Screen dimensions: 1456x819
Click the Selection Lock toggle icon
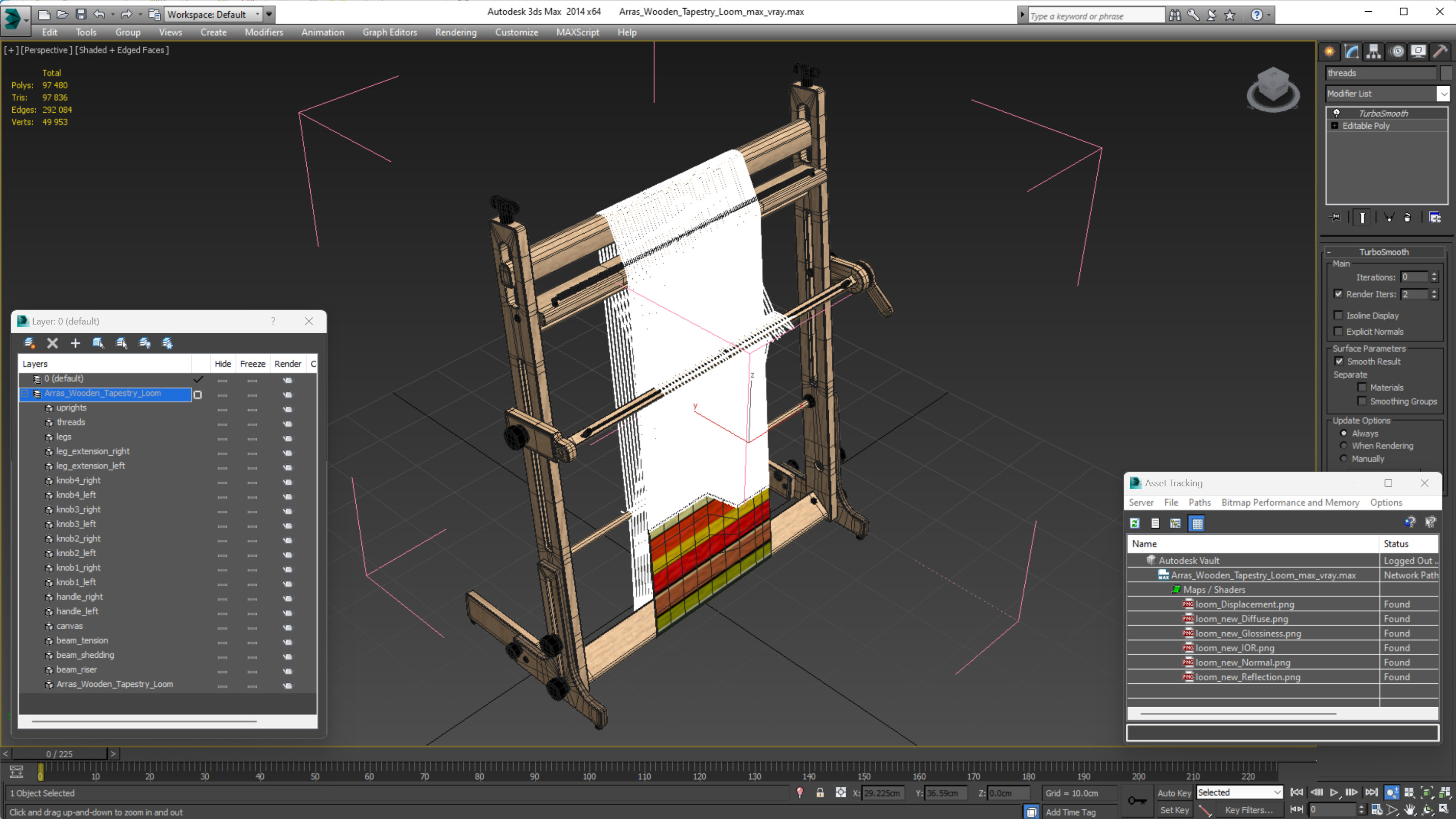pyautogui.click(x=820, y=793)
